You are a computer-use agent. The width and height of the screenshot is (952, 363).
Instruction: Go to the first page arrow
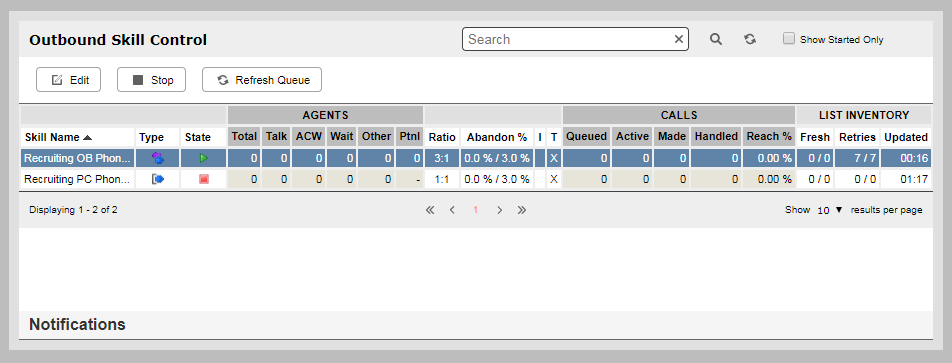[x=430, y=210]
